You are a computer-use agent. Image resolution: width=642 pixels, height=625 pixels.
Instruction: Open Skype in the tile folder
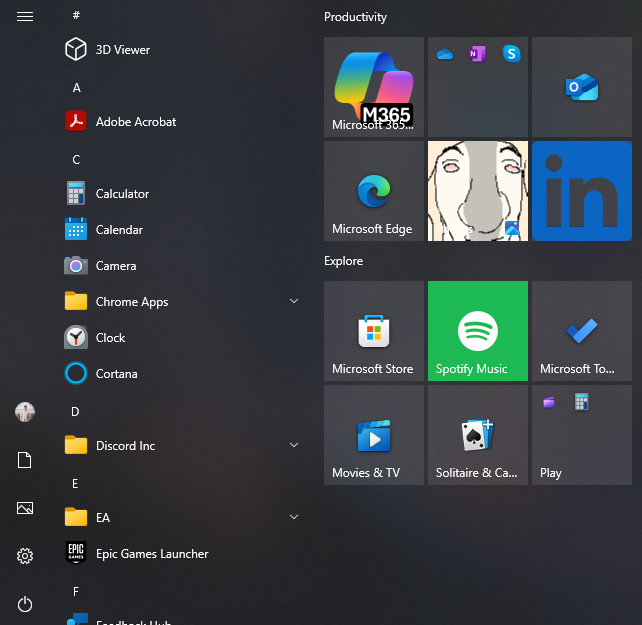coord(511,54)
